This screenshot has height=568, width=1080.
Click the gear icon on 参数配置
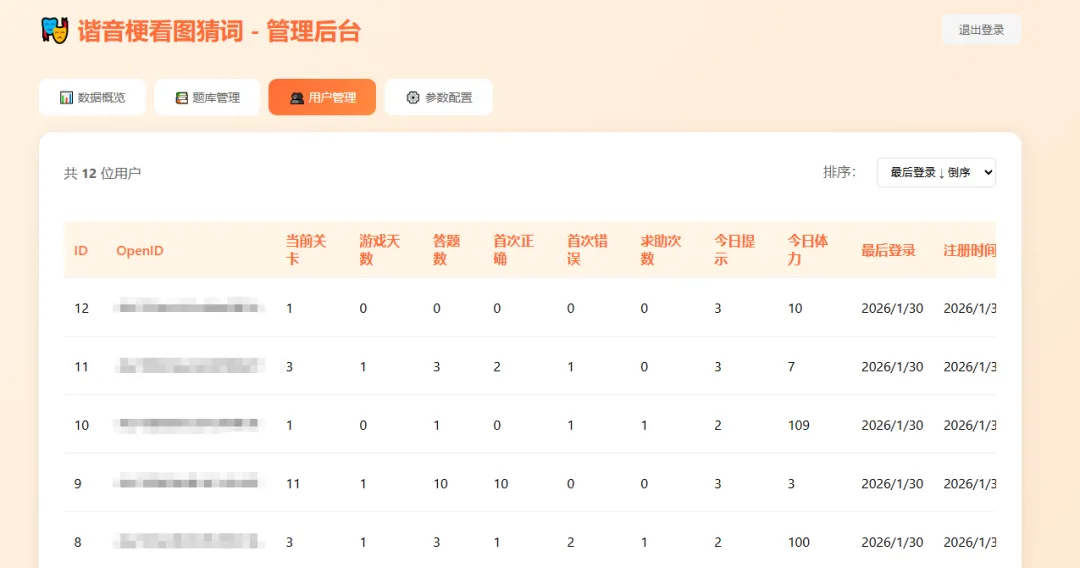[x=413, y=98]
